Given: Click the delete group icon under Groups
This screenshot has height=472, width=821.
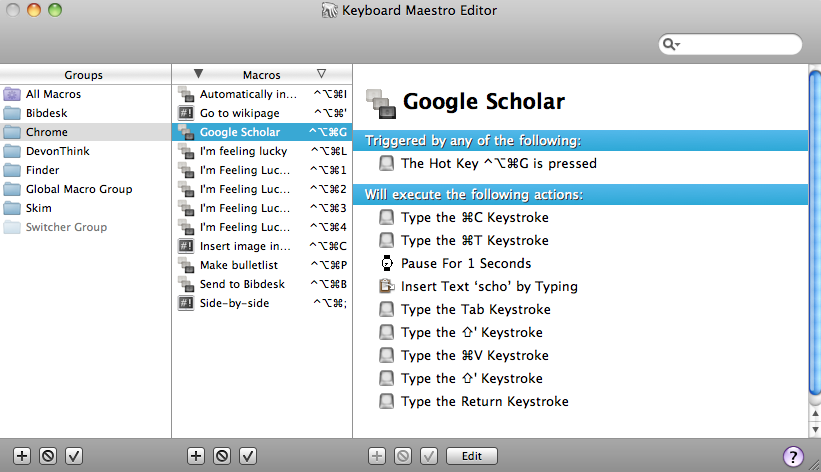Looking at the screenshot, I should 48,456.
